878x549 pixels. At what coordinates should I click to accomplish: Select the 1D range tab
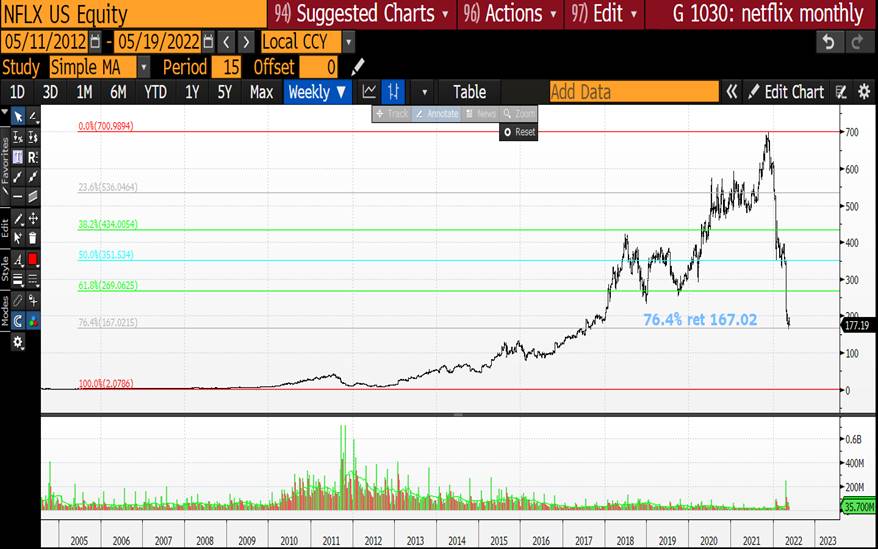17,92
